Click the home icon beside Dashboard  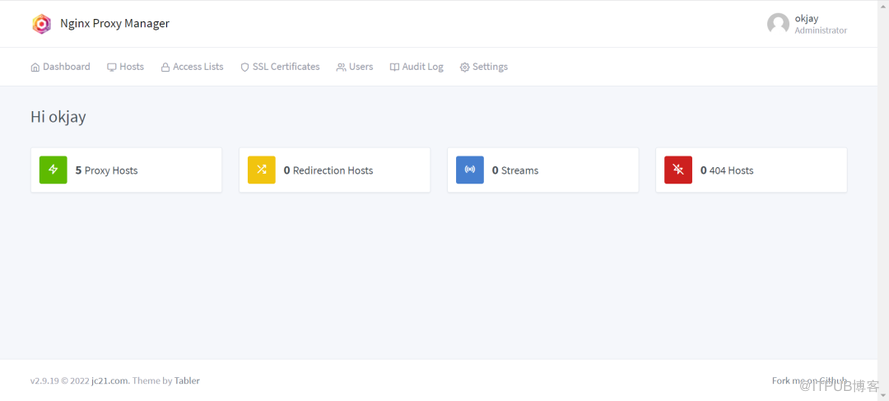click(x=35, y=68)
